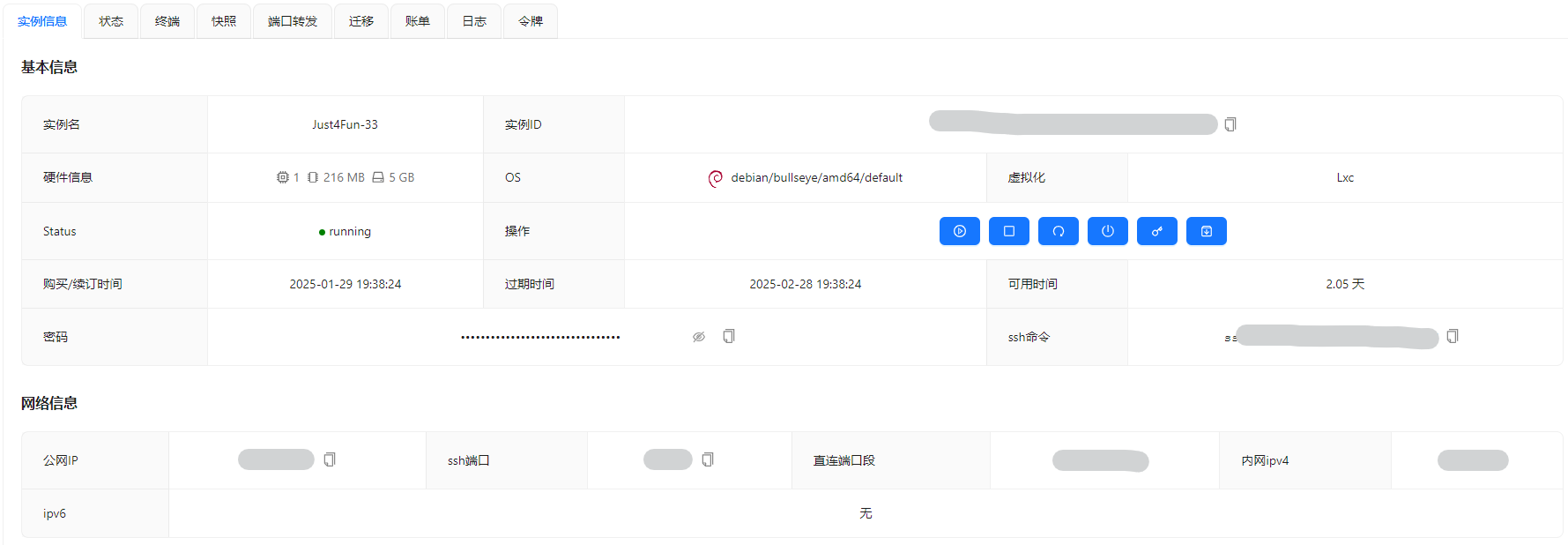Click the 网络信息 section heading
The image size is (1568, 545).
[49, 403]
